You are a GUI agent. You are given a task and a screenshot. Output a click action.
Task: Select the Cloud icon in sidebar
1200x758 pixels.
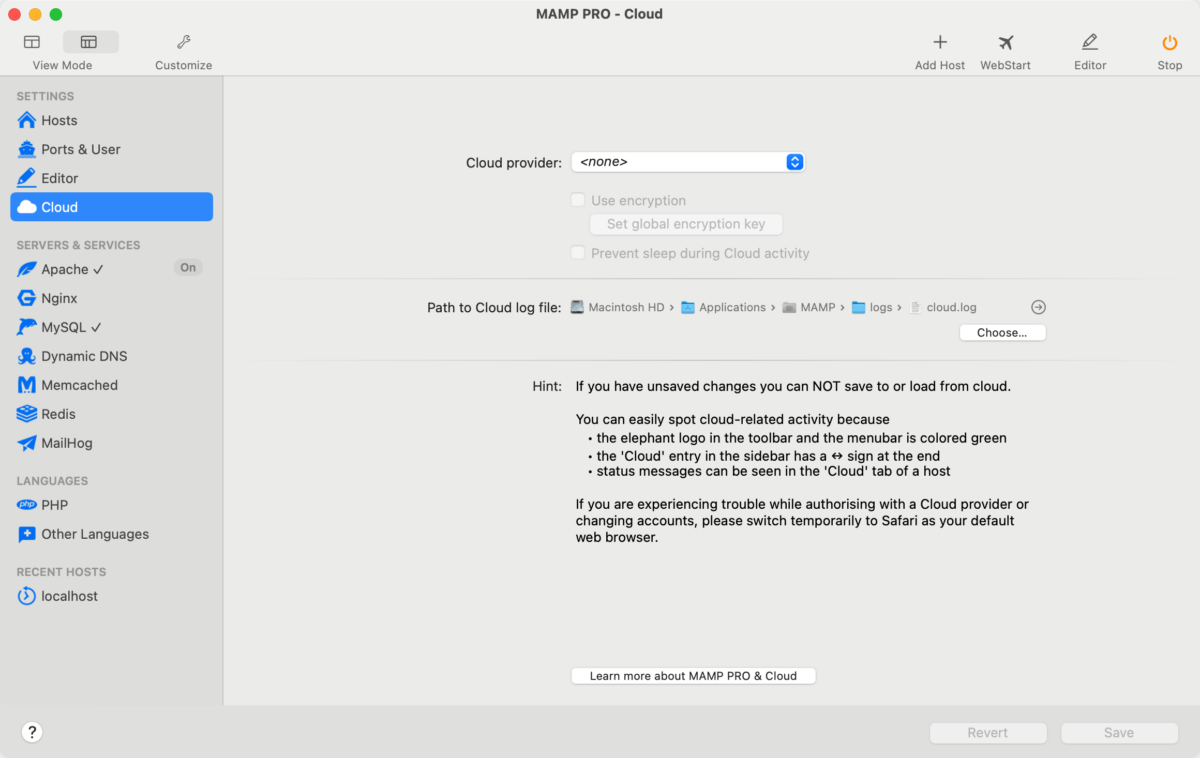[x=27, y=207]
